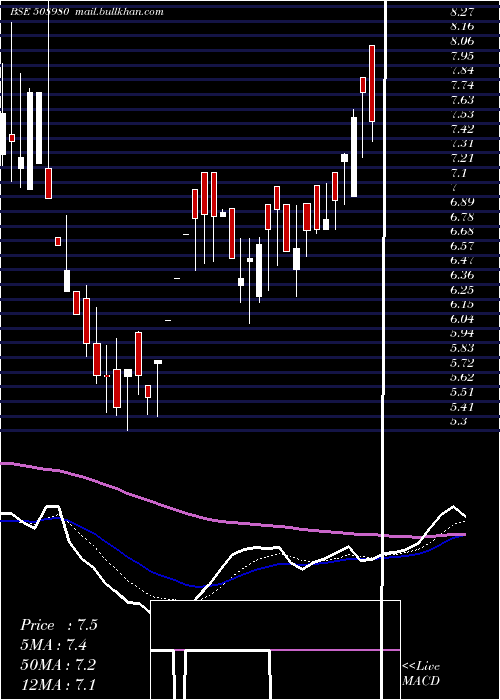This screenshot has height=700, width=500.
Task: Pick the 5.51 value on price axis
Action: point(462,392)
